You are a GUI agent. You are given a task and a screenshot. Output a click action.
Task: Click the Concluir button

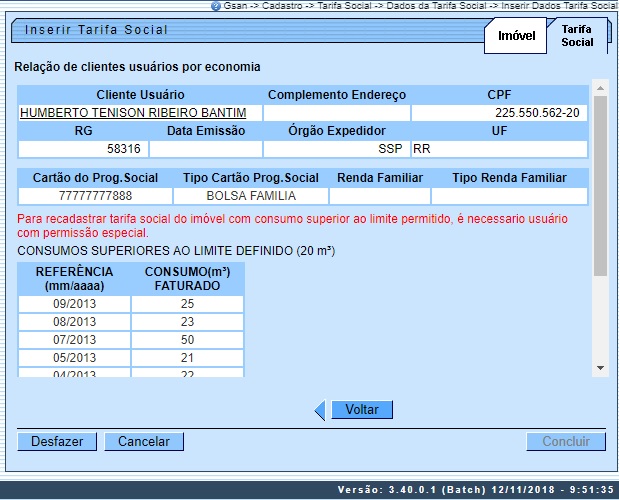[x=566, y=441]
